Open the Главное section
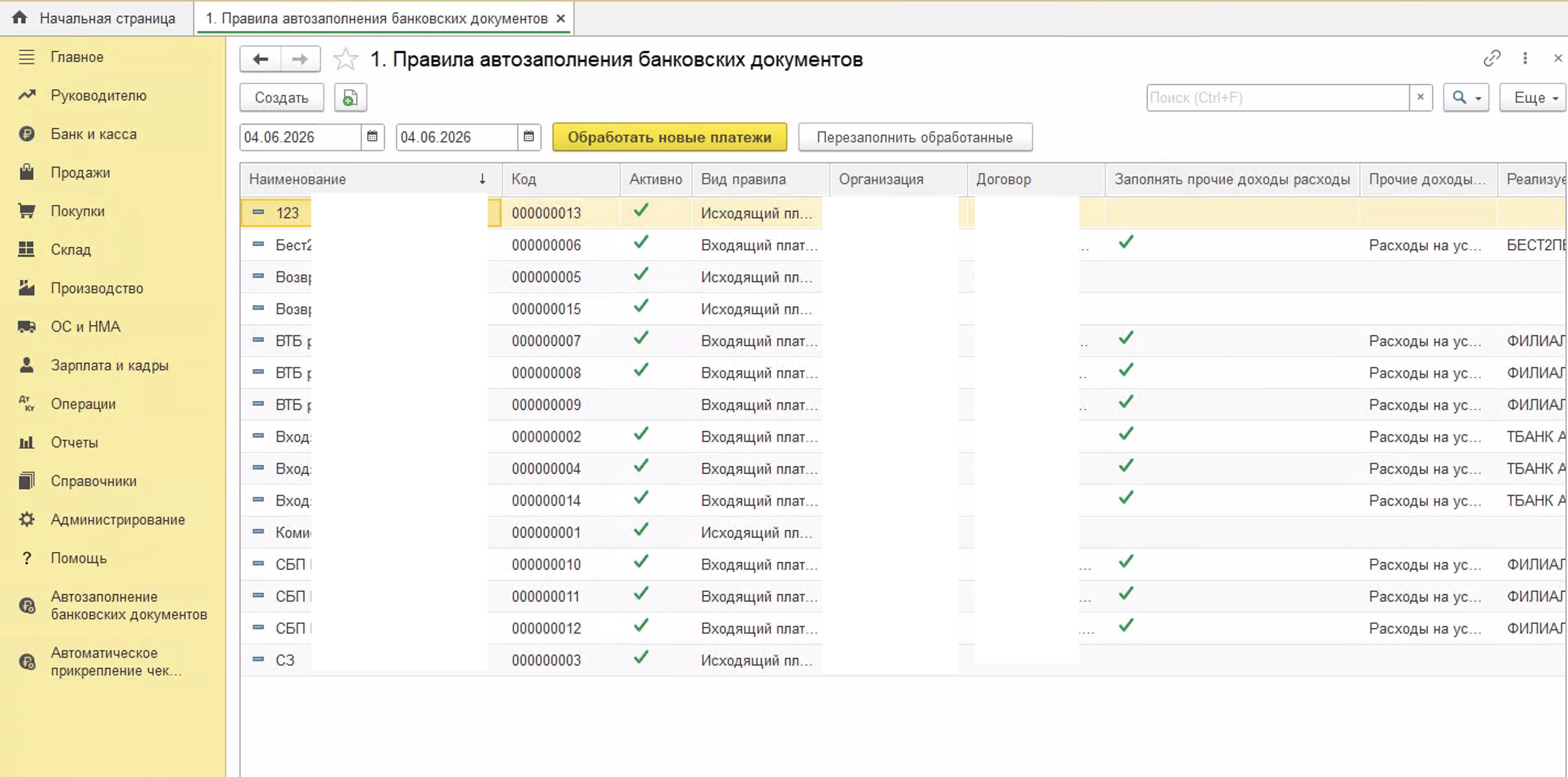The width and height of the screenshot is (1568, 777). pyautogui.click(x=77, y=57)
